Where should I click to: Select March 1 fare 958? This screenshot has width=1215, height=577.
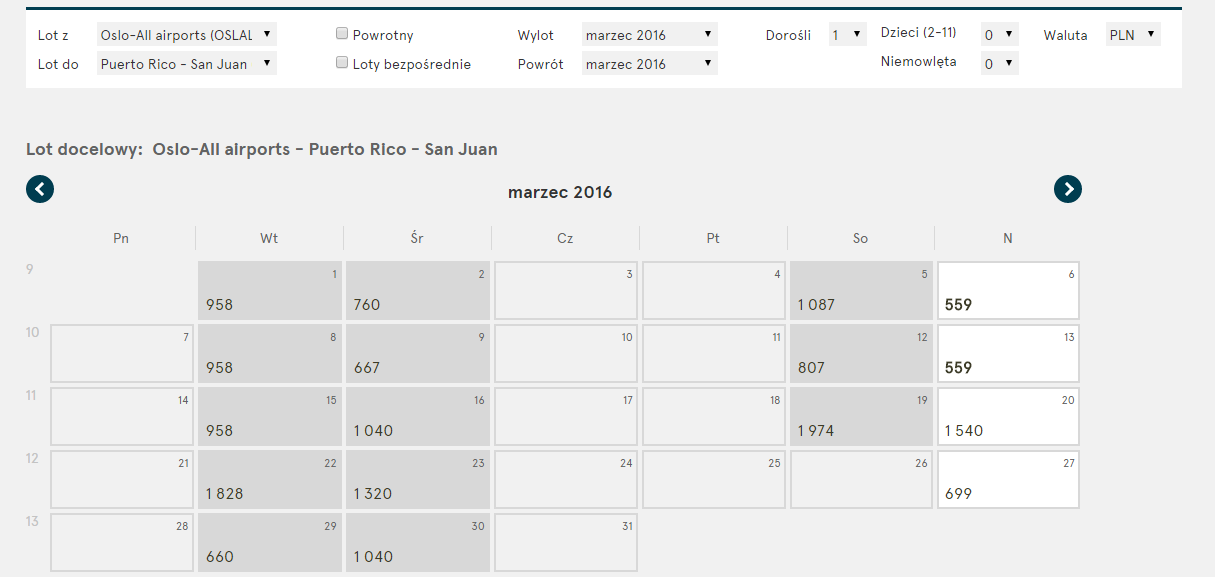pyautogui.click(x=270, y=291)
